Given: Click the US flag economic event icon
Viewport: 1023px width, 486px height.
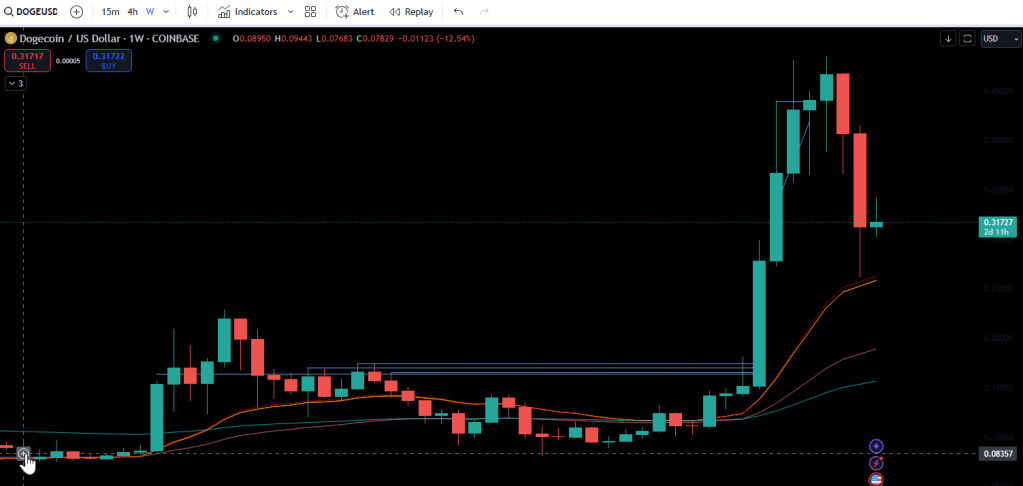Looking at the screenshot, I should point(876,480).
